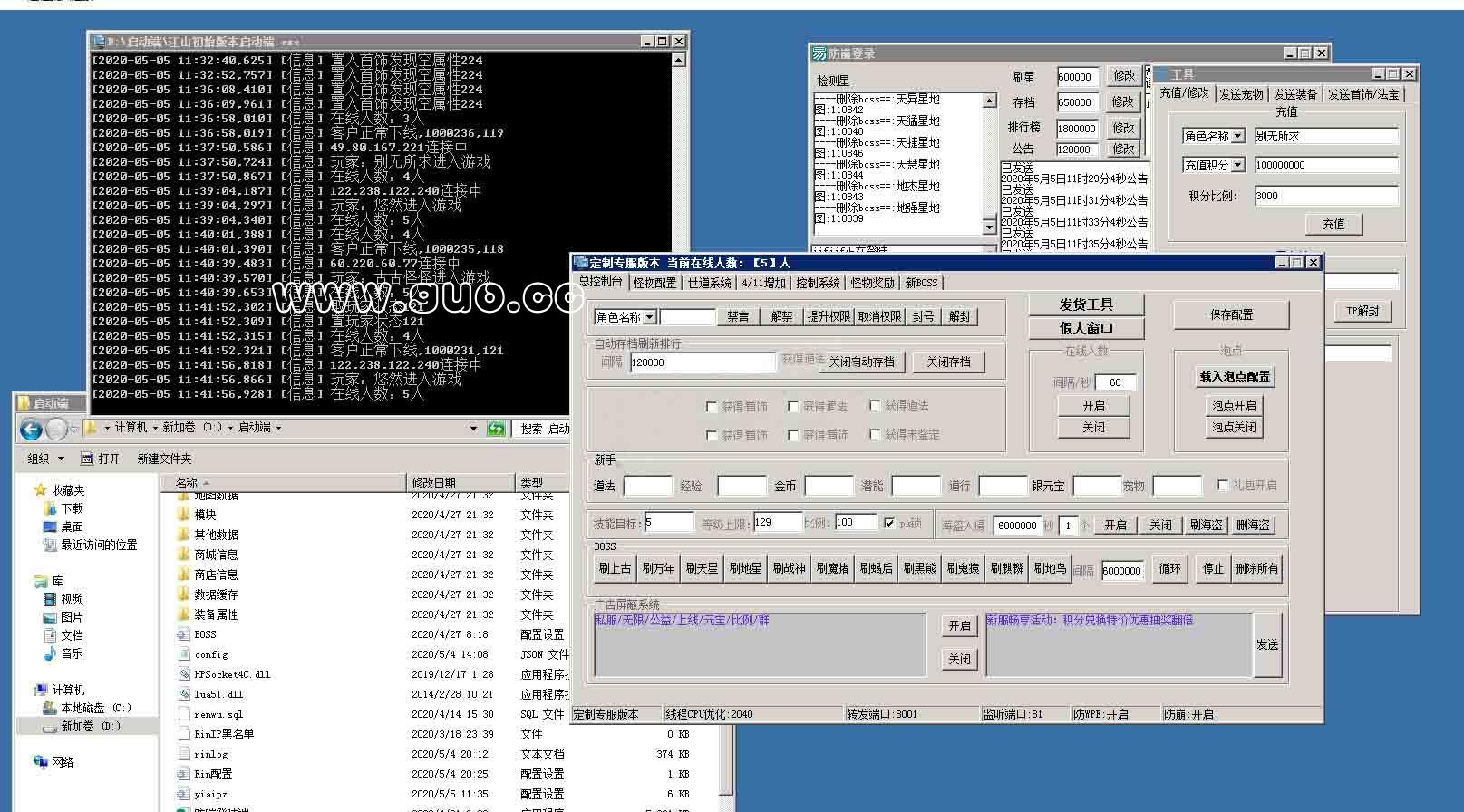Click the 积分比例 3000 input field
Screen dimensions: 1464x812
click(x=1326, y=196)
